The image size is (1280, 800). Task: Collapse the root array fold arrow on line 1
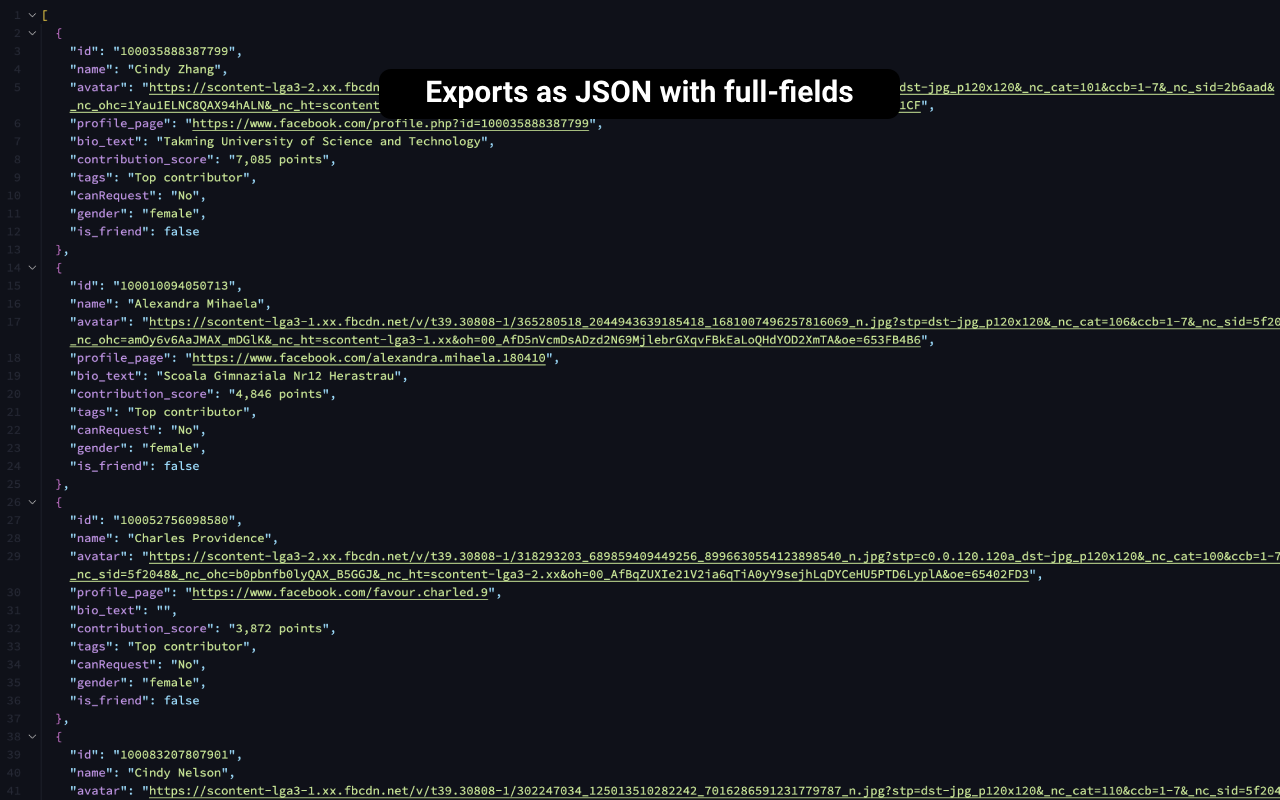point(32,15)
